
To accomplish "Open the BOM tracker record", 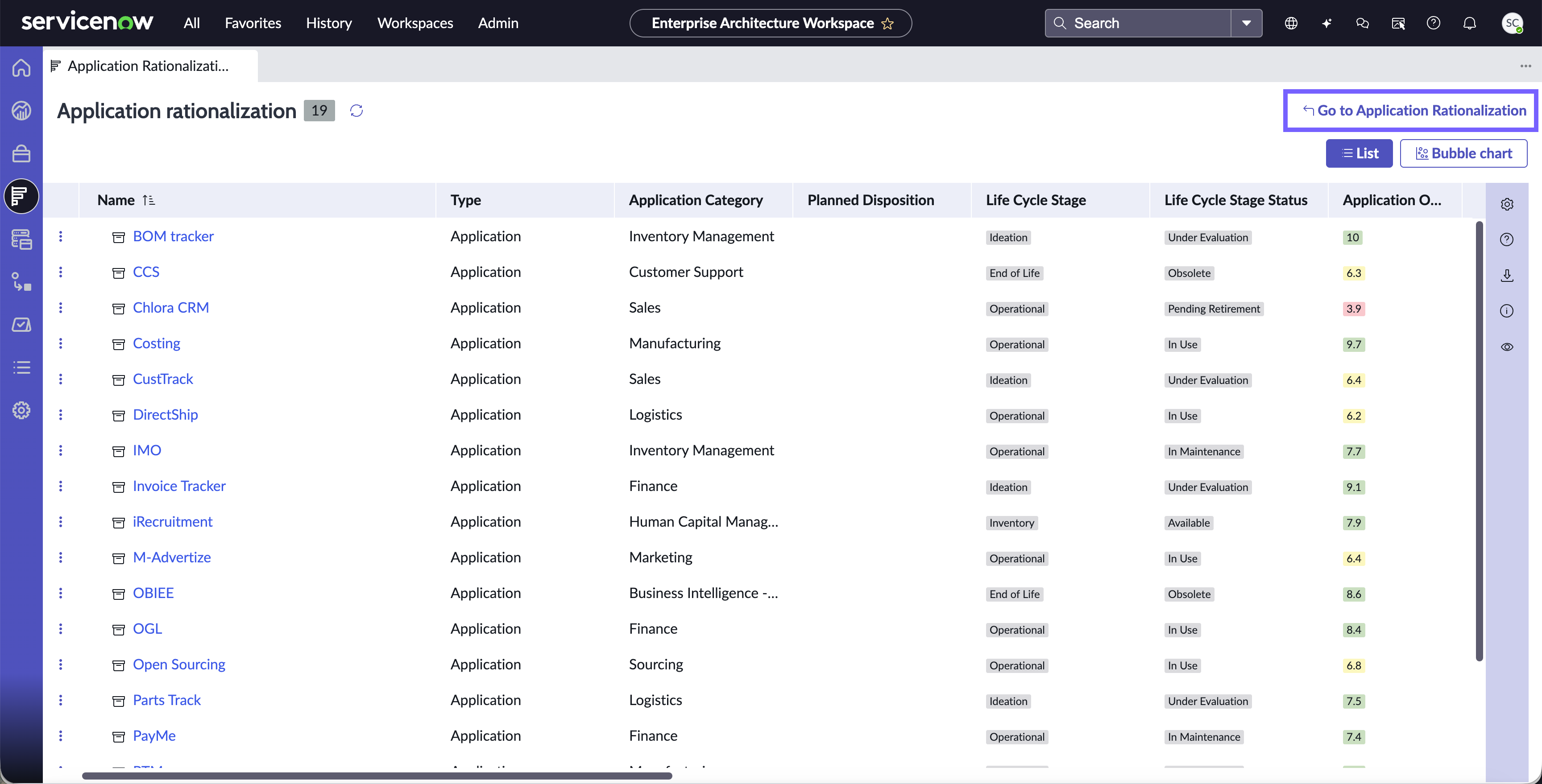I will pos(173,236).
